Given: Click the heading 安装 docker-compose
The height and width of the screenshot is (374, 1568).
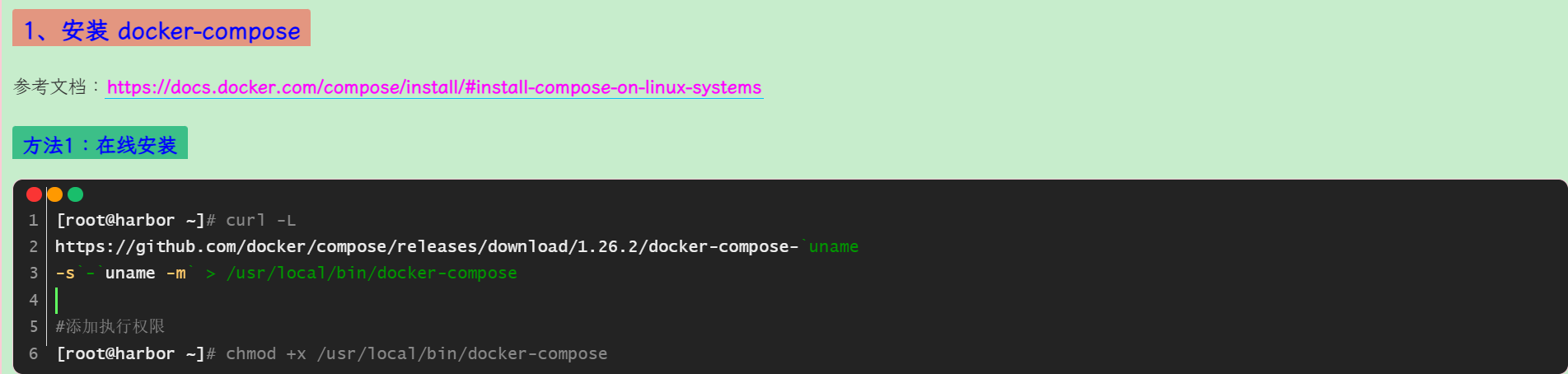Looking at the screenshot, I should click(161, 30).
